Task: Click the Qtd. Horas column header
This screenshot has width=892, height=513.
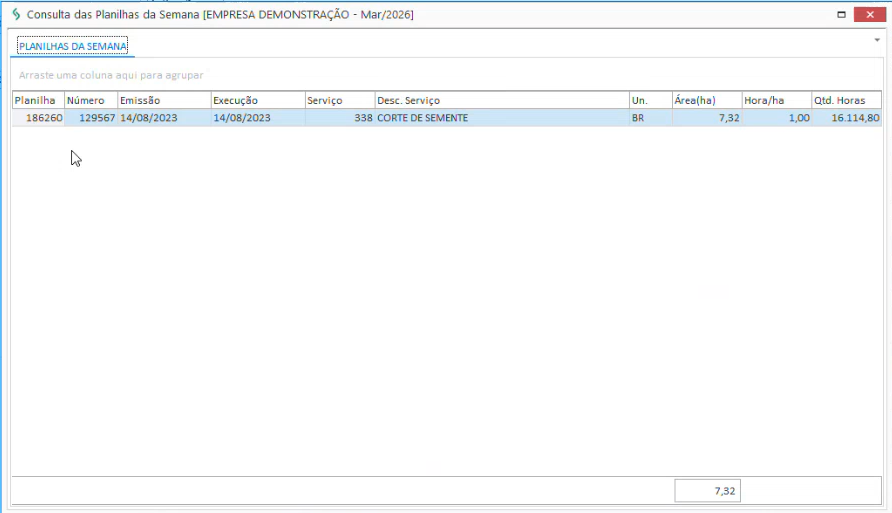Action: coord(846,100)
